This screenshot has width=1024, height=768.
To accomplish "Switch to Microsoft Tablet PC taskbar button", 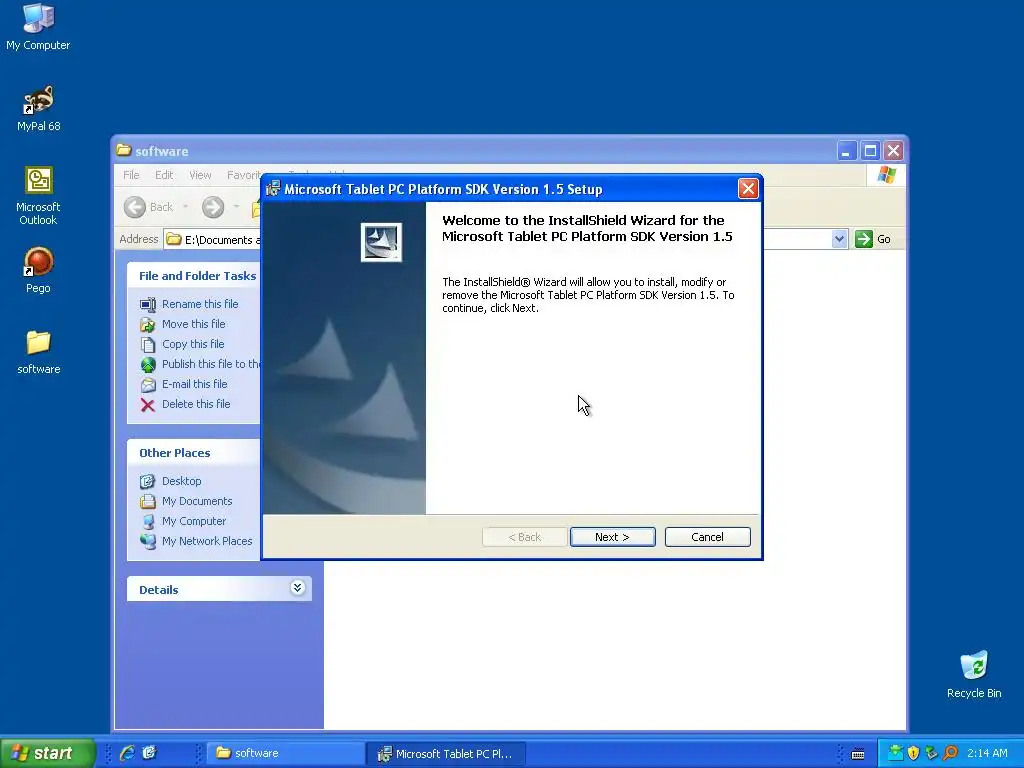I will [446, 753].
